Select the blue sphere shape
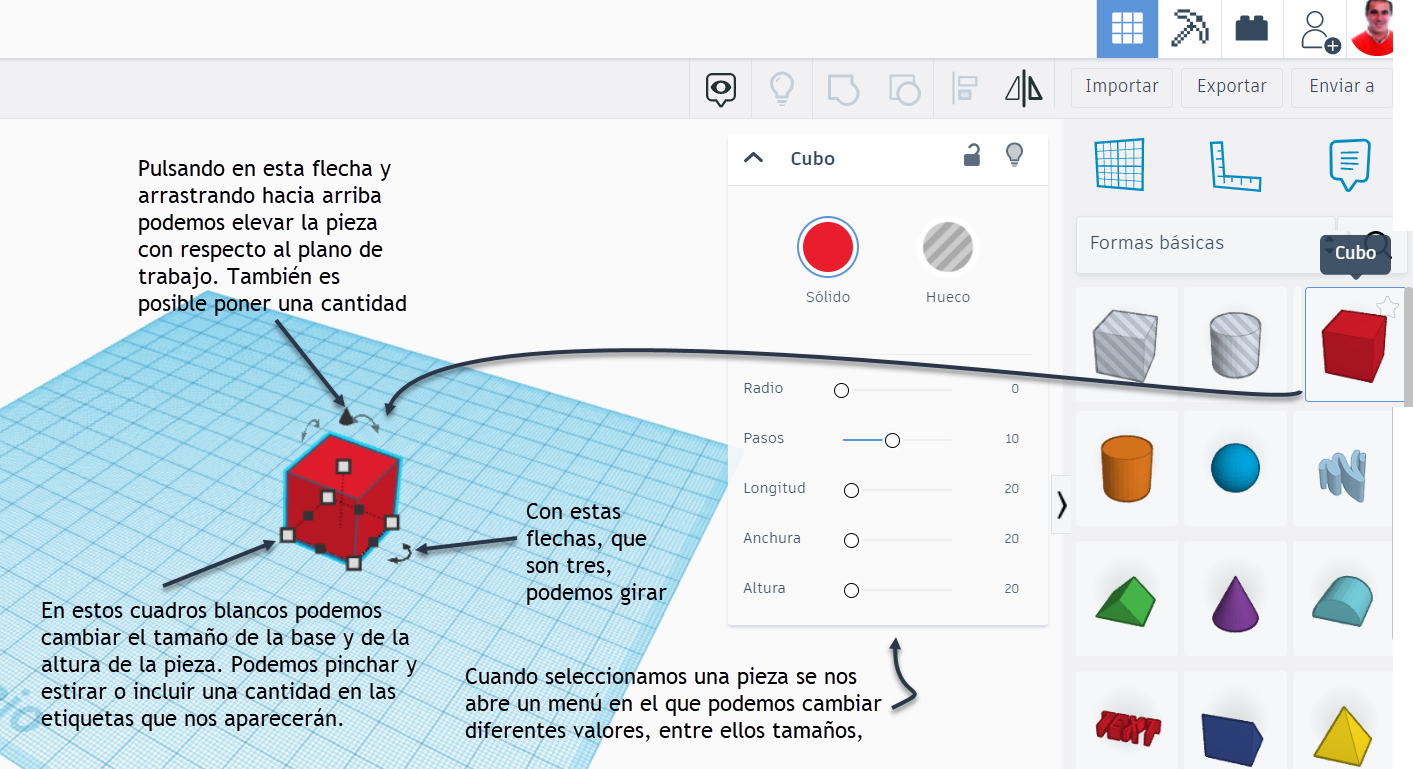Image resolution: width=1413 pixels, height=769 pixels. click(x=1236, y=468)
